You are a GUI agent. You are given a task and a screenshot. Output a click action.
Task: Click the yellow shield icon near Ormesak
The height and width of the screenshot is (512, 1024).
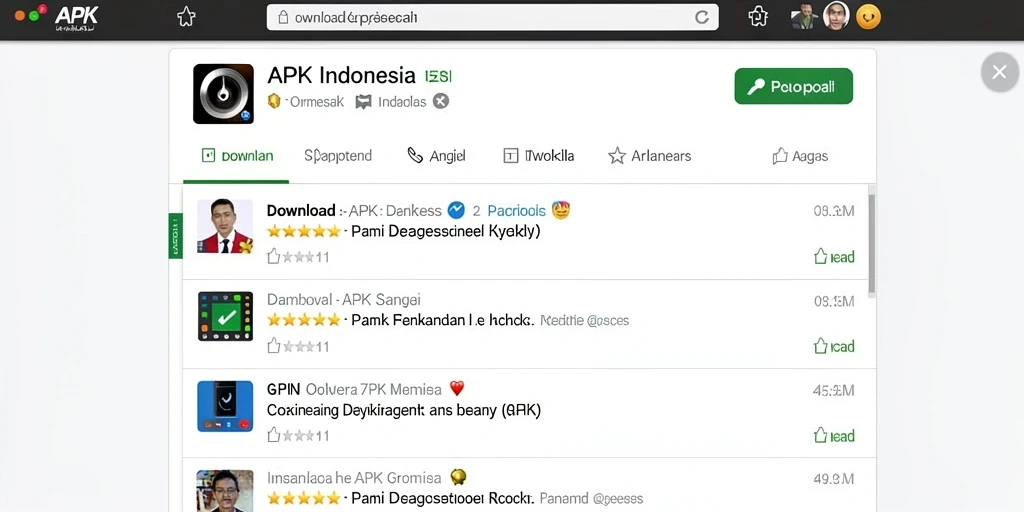tap(274, 101)
